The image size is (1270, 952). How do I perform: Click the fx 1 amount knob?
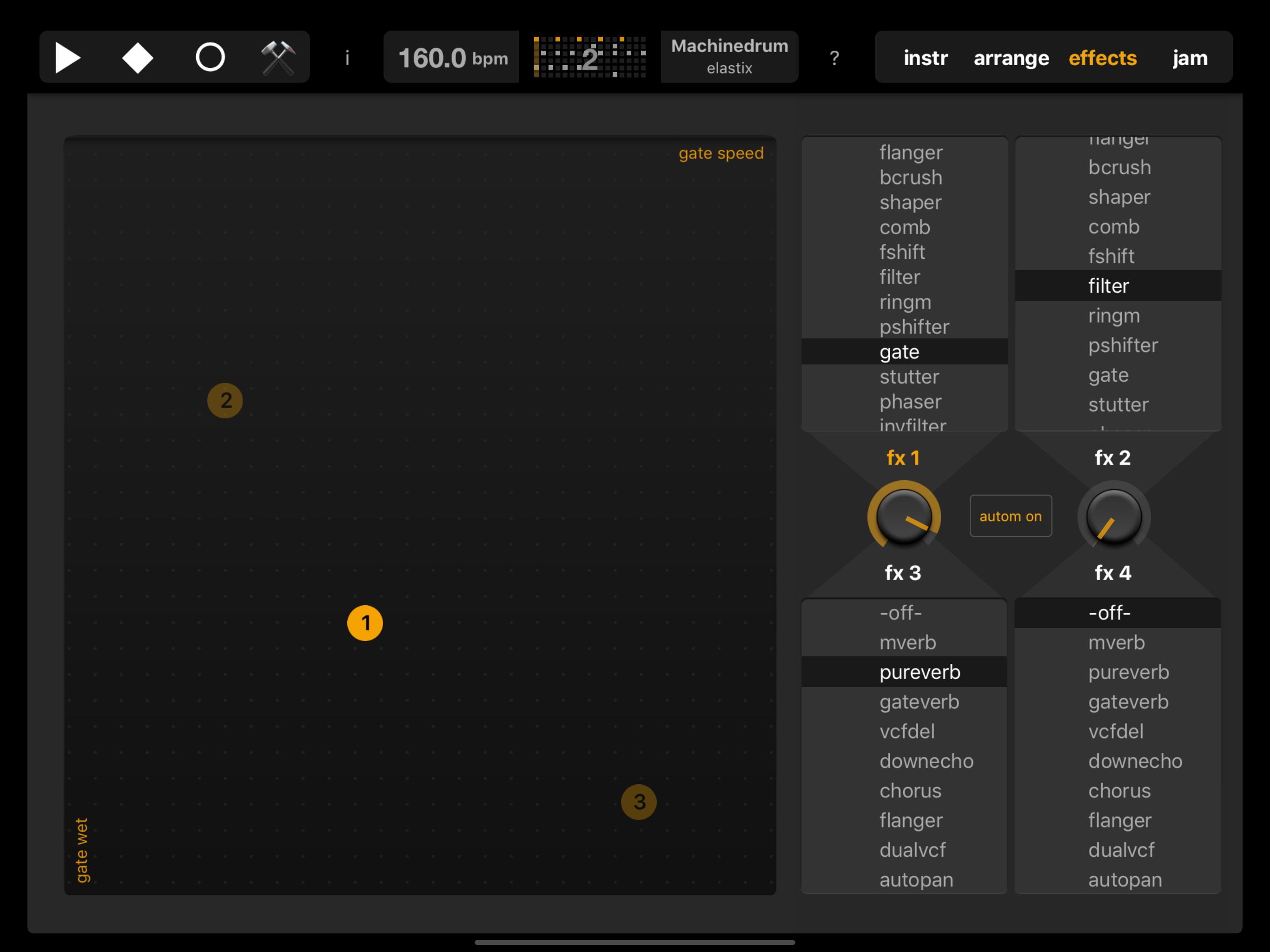tap(904, 516)
